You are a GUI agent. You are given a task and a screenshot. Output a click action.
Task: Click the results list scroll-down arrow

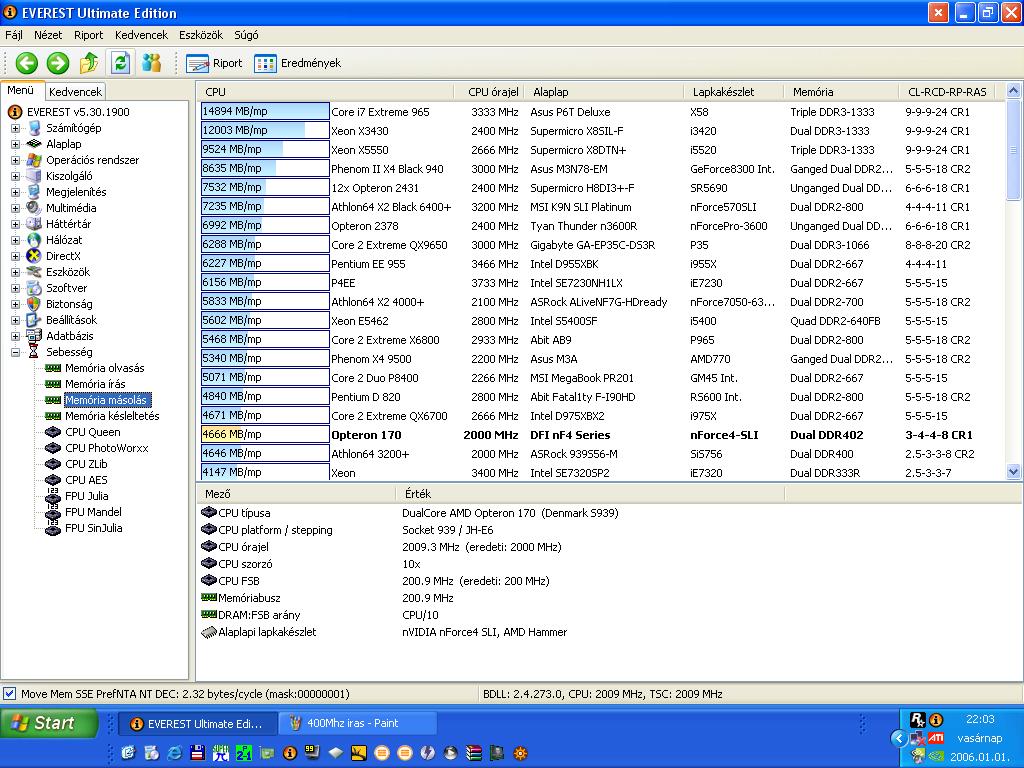click(x=1013, y=472)
